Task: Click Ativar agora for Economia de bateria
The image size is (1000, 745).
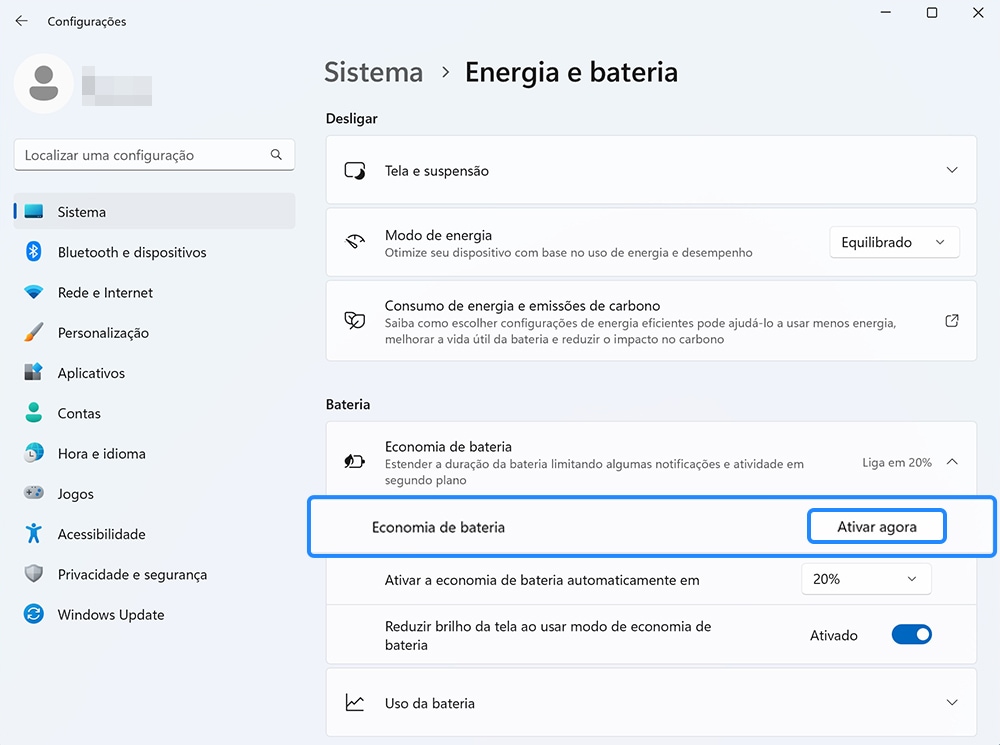Action: 876,525
